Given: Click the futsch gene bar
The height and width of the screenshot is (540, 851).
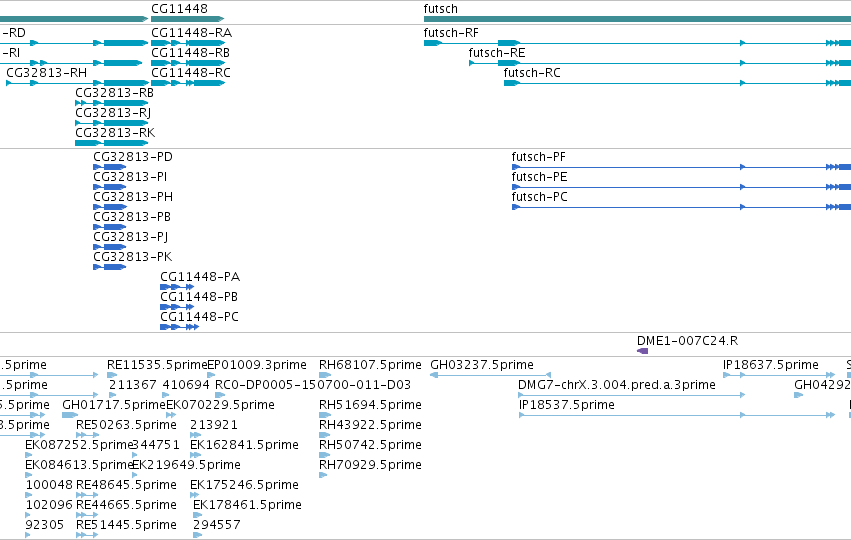Looking at the screenshot, I should [637, 19].
